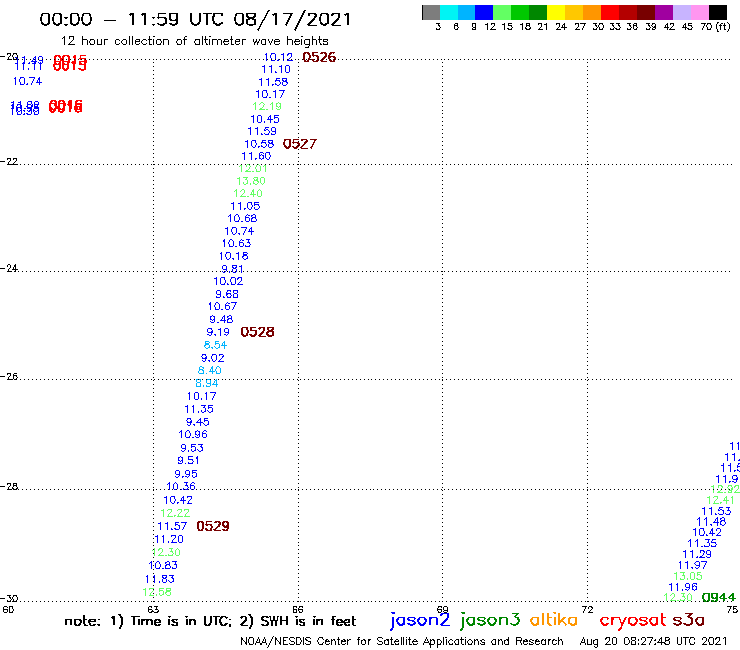
Task: Click the jason3 satellite legend label
Action: click(490, 620)
